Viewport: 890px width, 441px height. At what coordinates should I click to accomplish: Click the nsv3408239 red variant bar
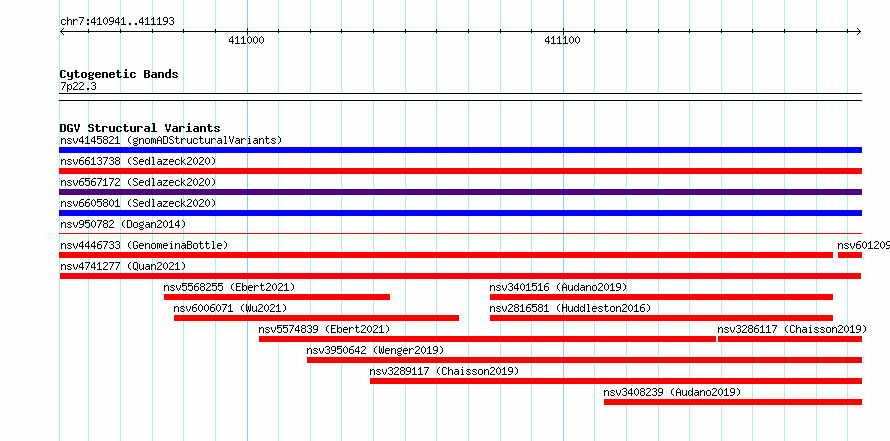point(733,402)
